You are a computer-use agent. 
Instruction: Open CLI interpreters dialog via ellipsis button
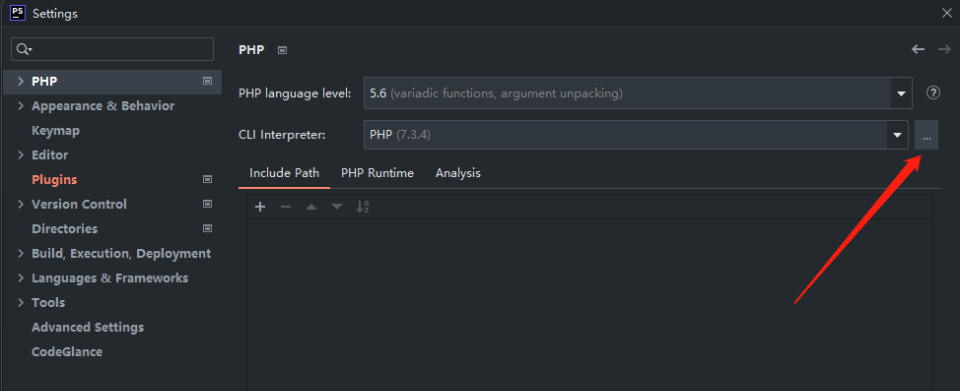point(926,135)
